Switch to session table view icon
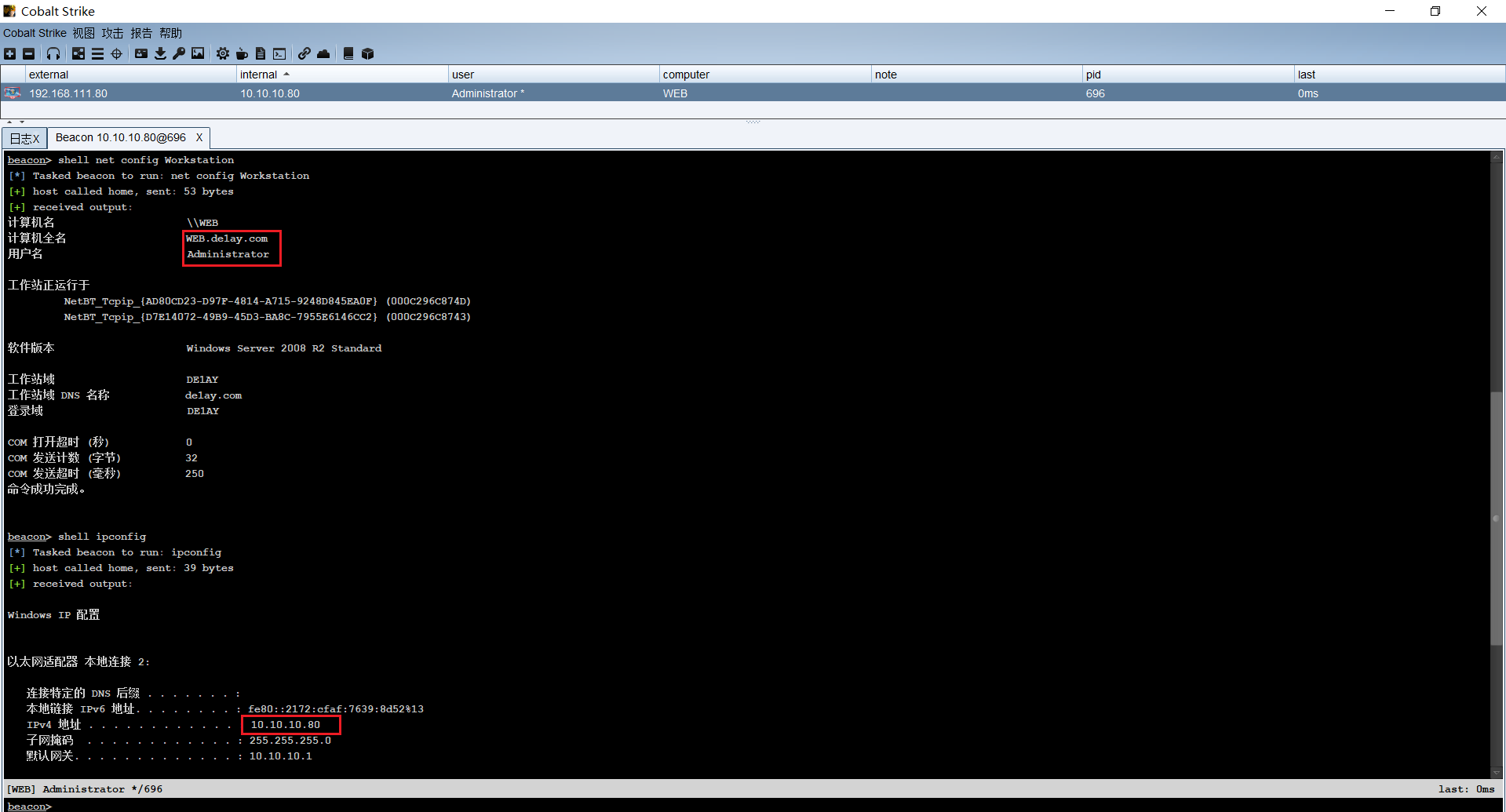 click(97, 53)
